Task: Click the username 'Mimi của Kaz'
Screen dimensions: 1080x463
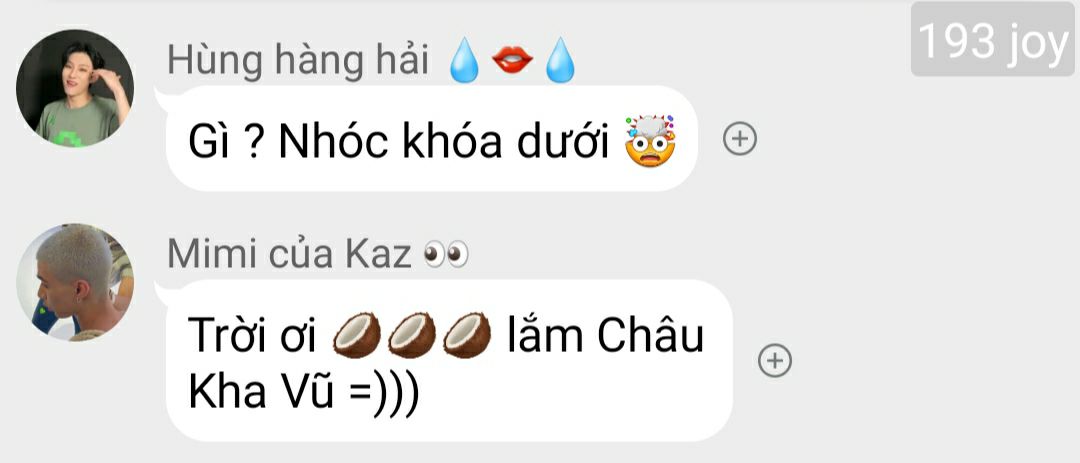Action: click(x=289, y=255)
